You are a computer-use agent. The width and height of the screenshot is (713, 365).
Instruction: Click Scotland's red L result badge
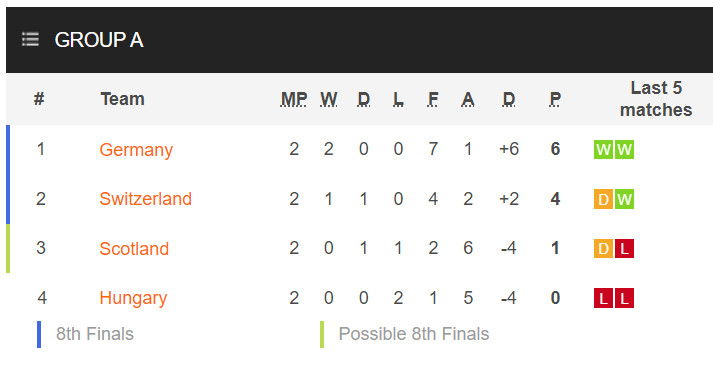(624, 249)
